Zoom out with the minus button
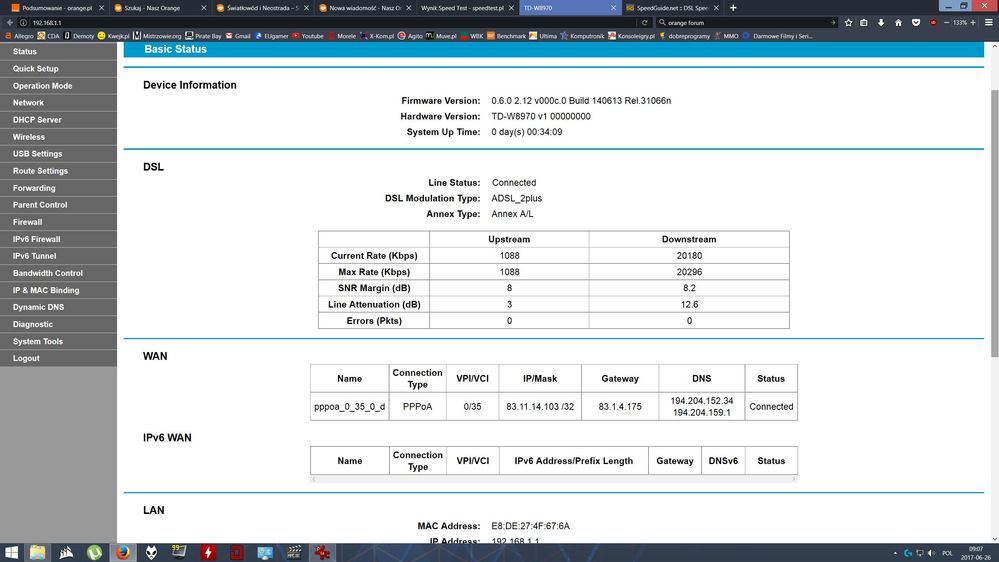This screenshot has width=999, height=562. pos(945,22)
